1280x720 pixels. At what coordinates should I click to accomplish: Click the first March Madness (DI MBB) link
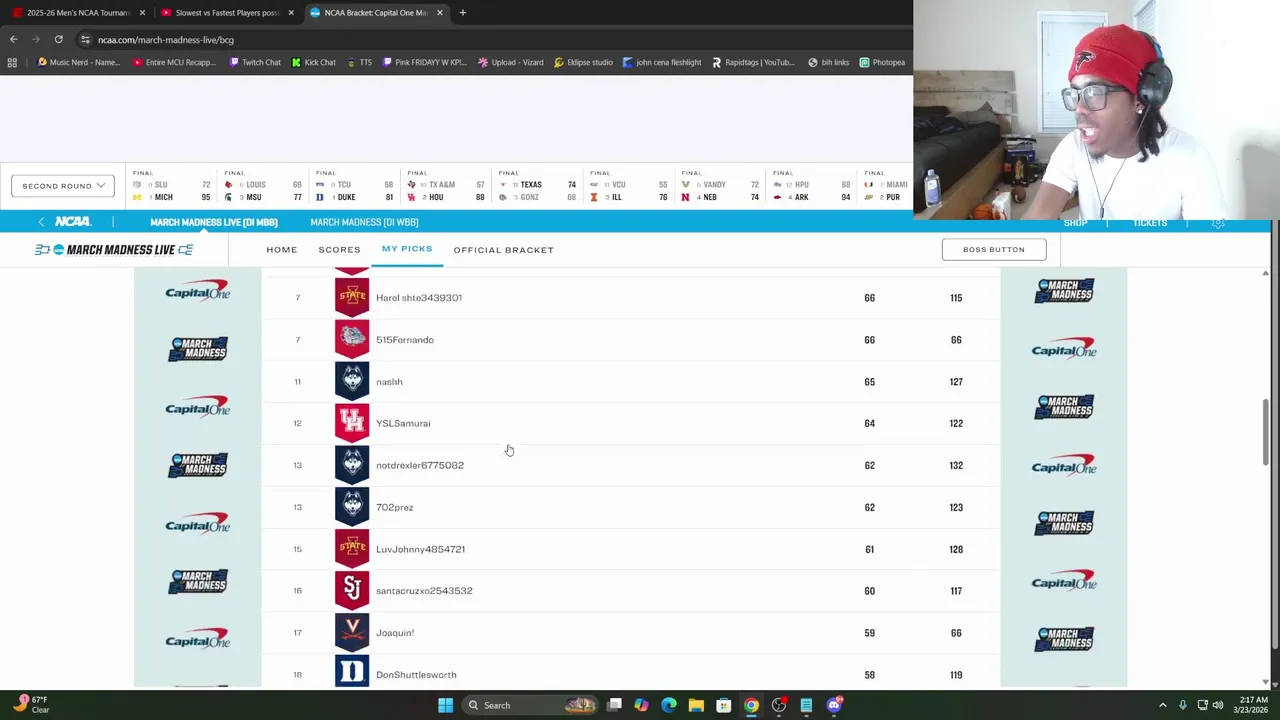pyautogui.click(x=214, y=222)
